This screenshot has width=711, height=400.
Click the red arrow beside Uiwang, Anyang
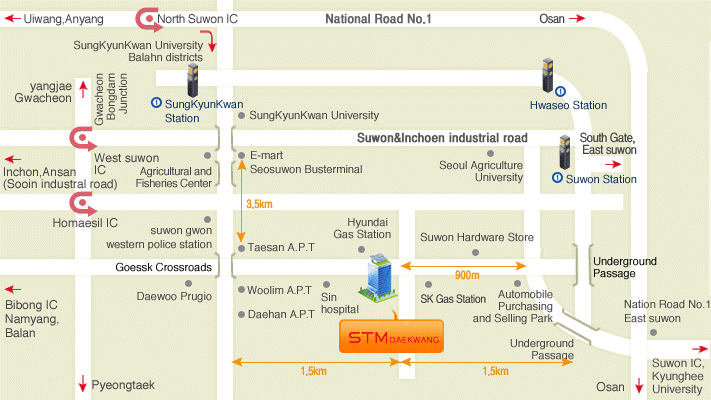coord(9,18)
